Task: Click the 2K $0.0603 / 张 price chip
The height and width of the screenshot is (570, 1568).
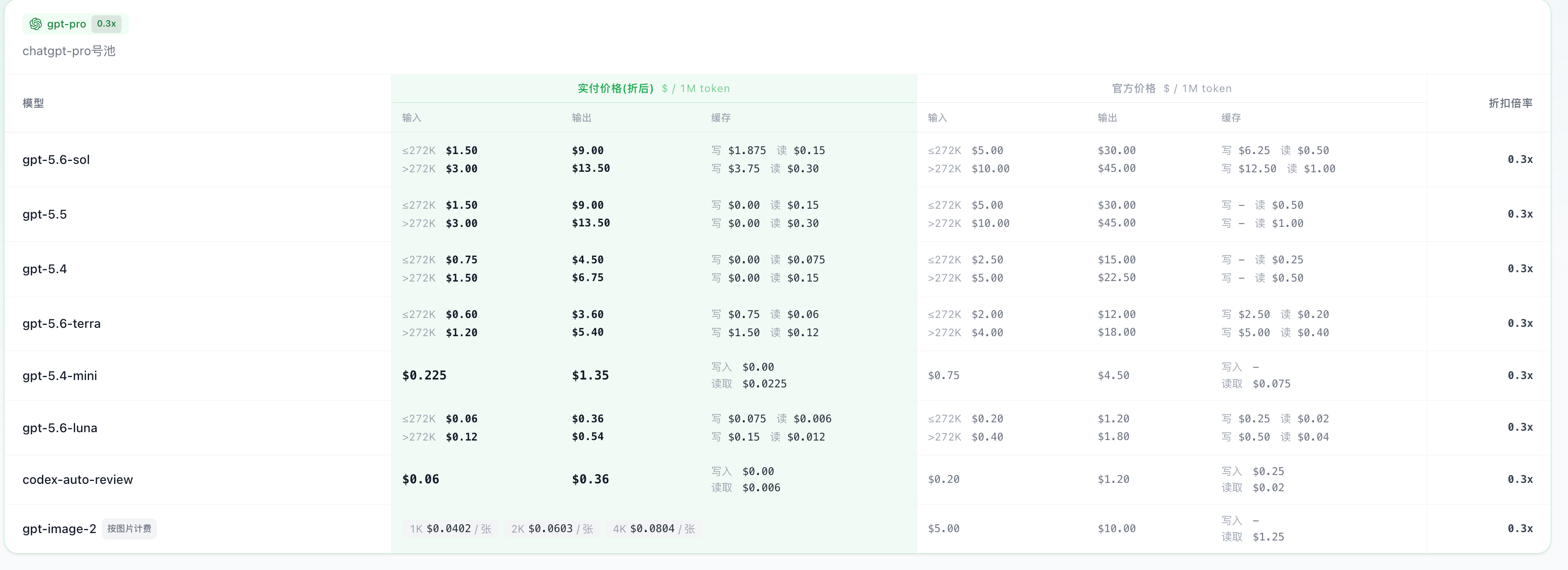Action: 552,529
